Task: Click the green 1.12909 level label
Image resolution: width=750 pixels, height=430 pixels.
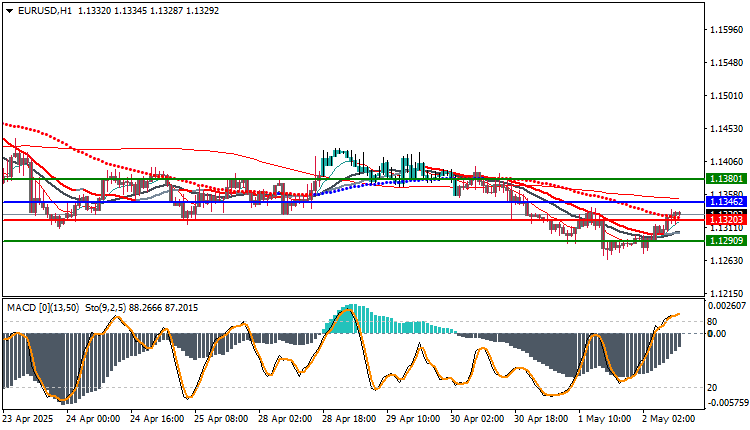Action: pos(726,241)
